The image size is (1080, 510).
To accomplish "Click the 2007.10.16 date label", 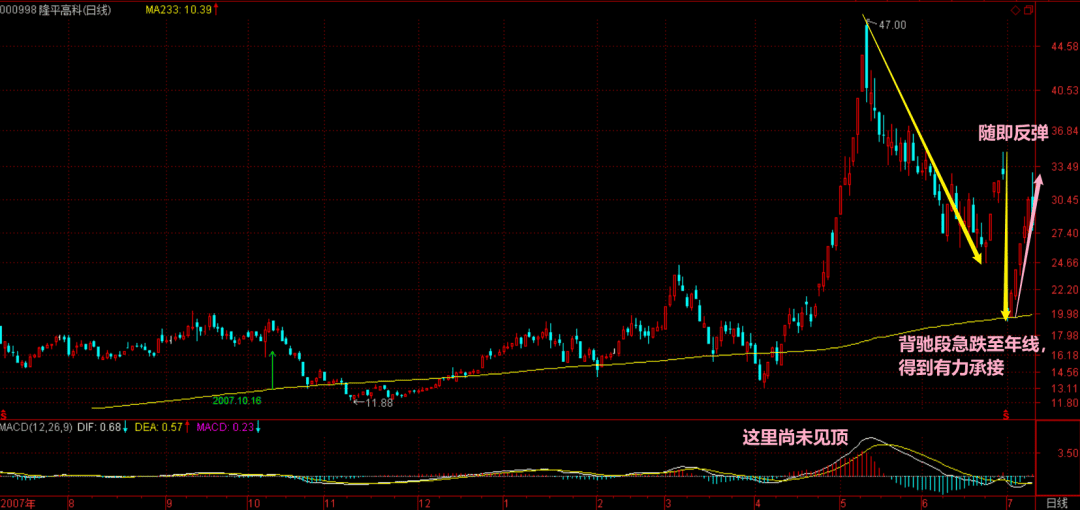I will coord(236,399).
